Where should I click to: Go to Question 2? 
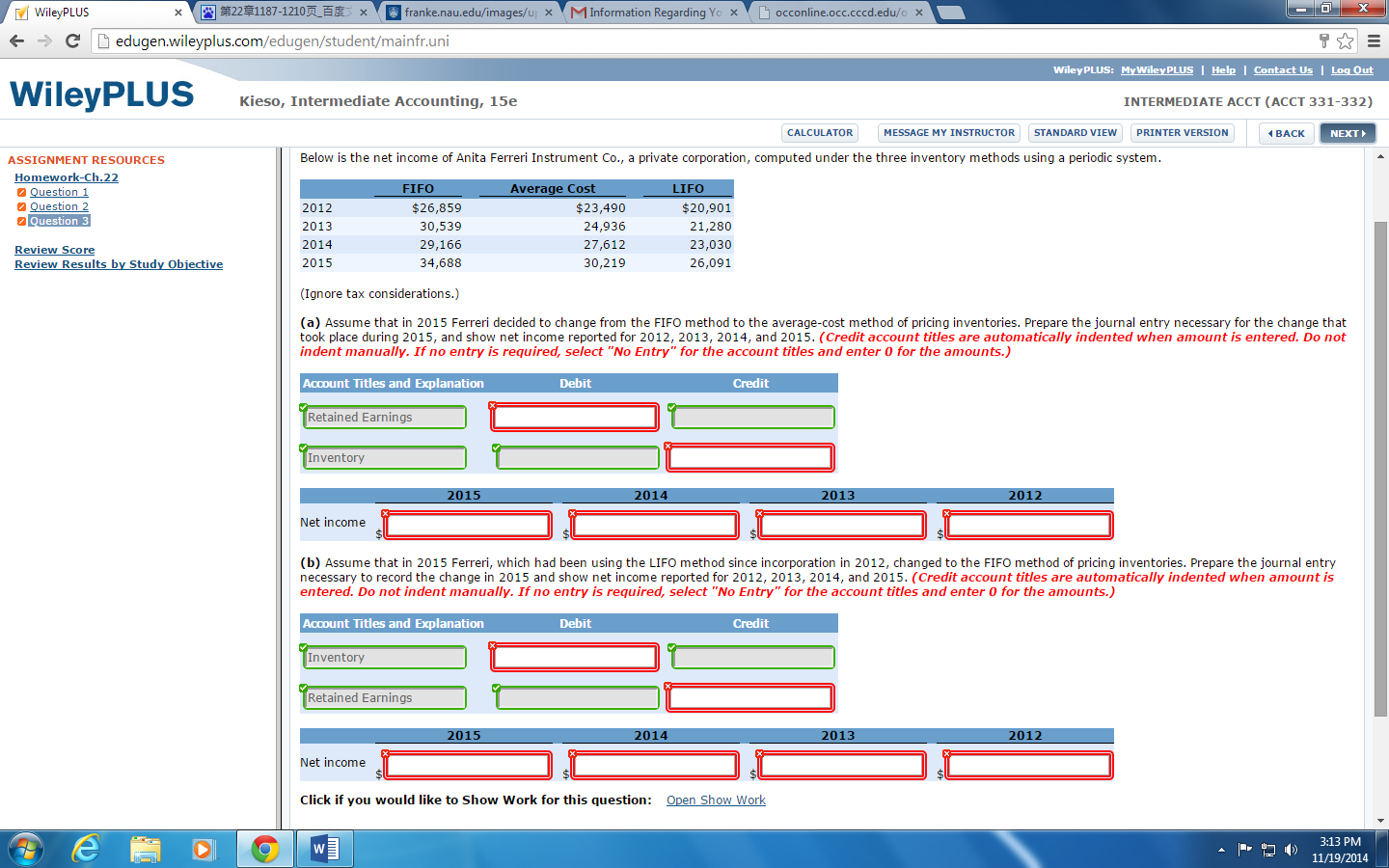pyautogui.click(x=59, y=206)
